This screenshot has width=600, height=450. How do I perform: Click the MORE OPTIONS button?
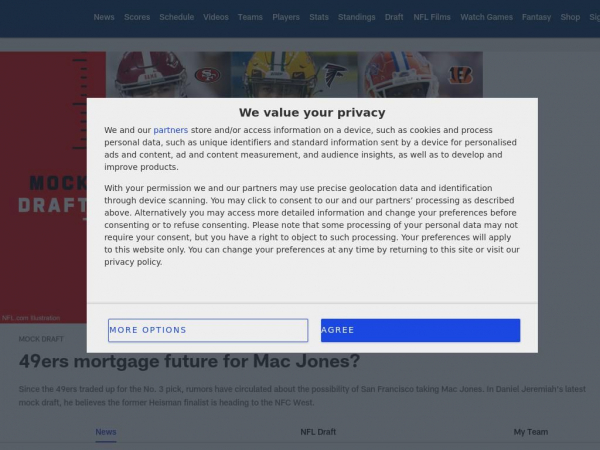(208, 330)
